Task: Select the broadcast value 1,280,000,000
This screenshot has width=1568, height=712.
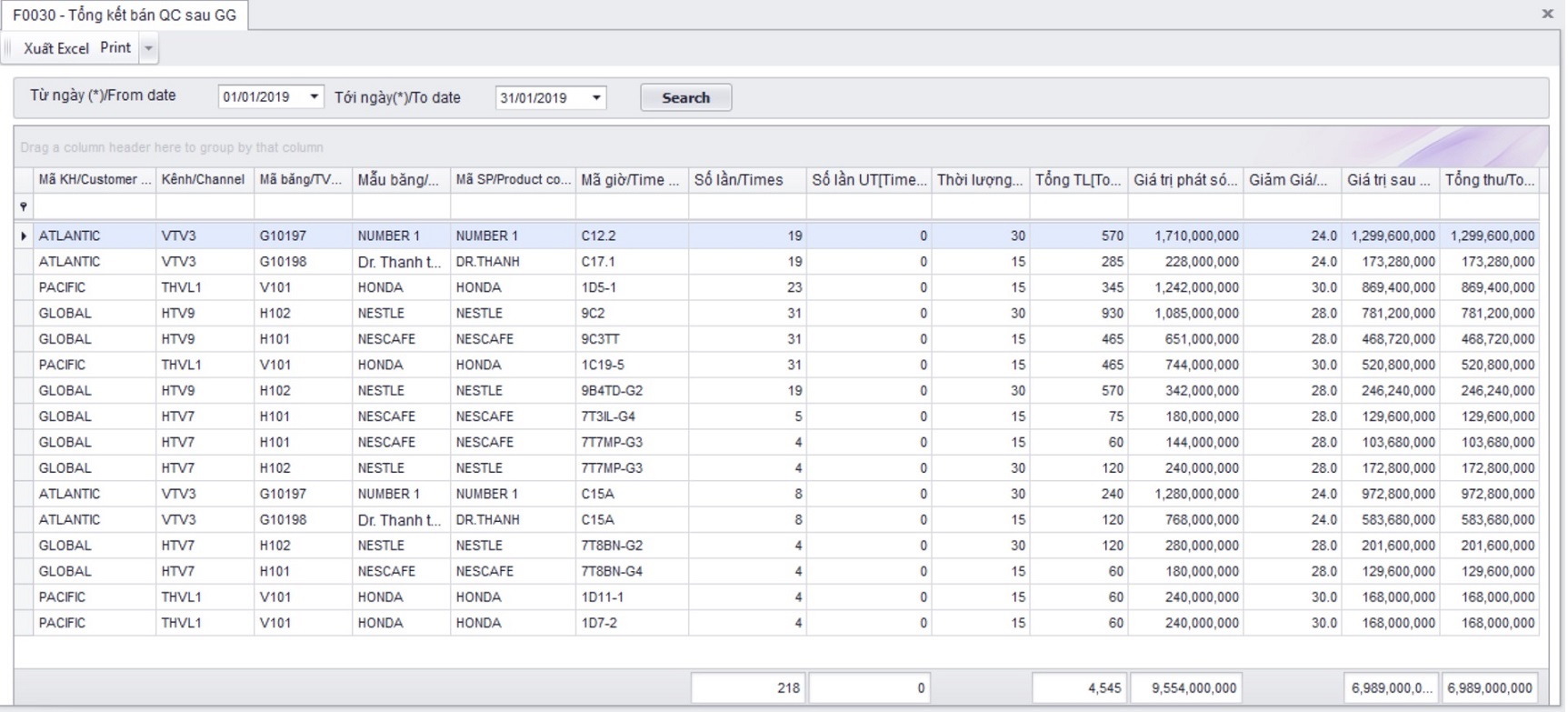Action: [1186, 494]
